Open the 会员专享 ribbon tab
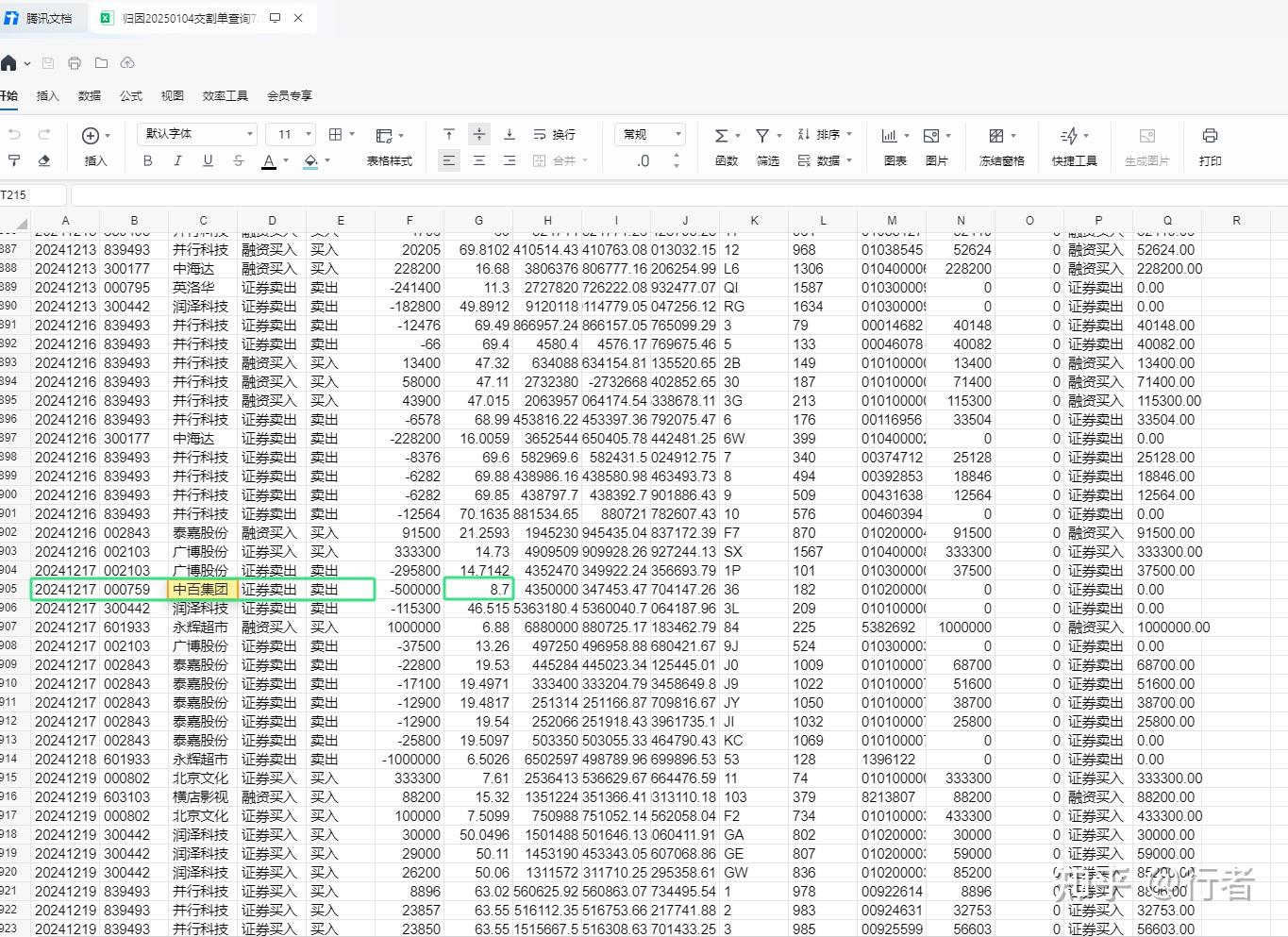 290,95
